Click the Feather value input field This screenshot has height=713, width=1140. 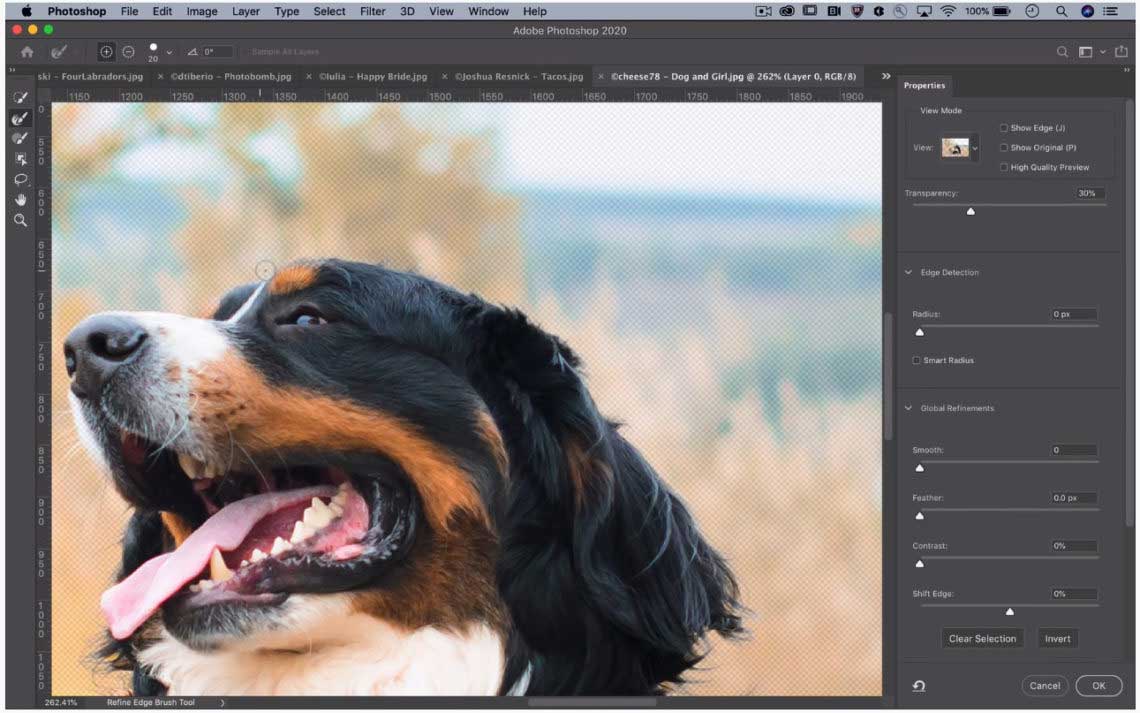point(1073,498)
